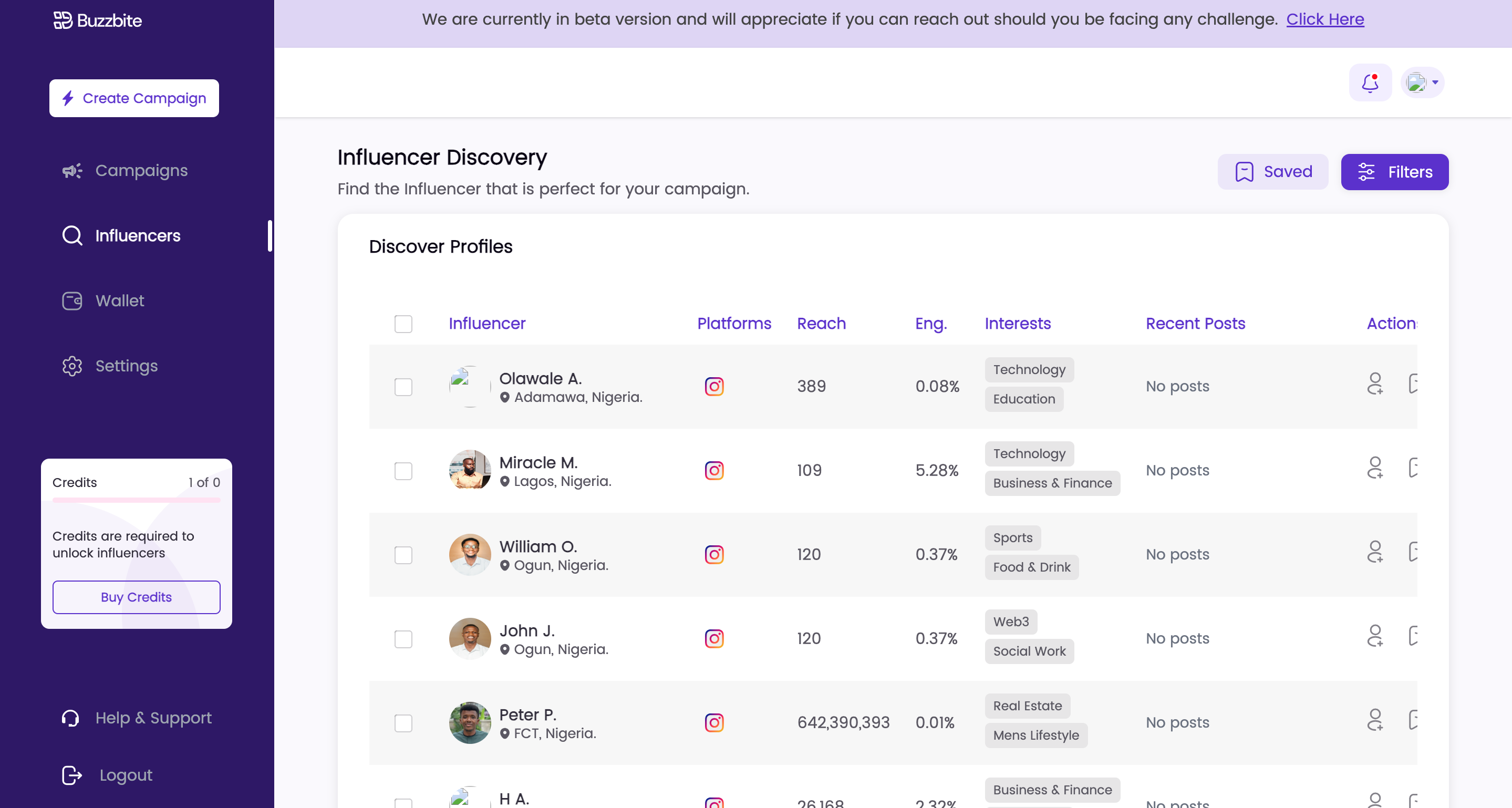Follow the Click Here beta link
The image size is (1512, 808).
tap(1325, 19)
